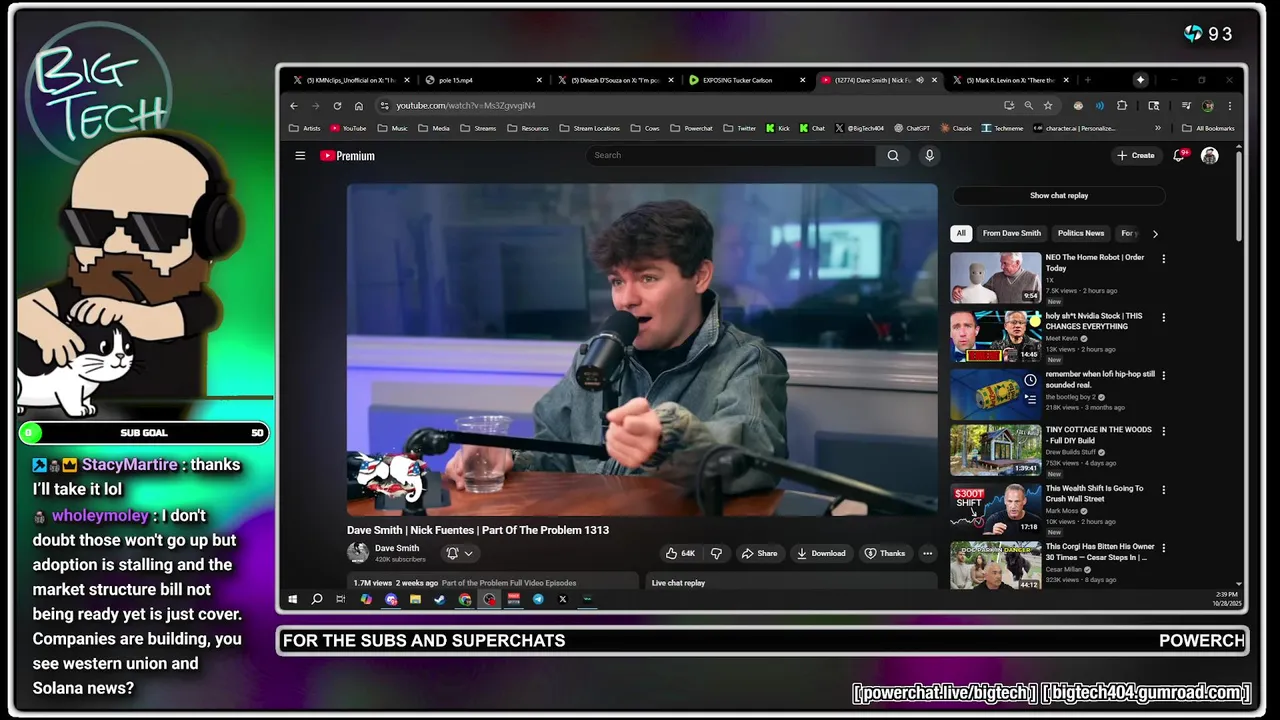The image size is (1280, 720).
Task: Reload the page in Chrome
Action: tap(337, 105)
